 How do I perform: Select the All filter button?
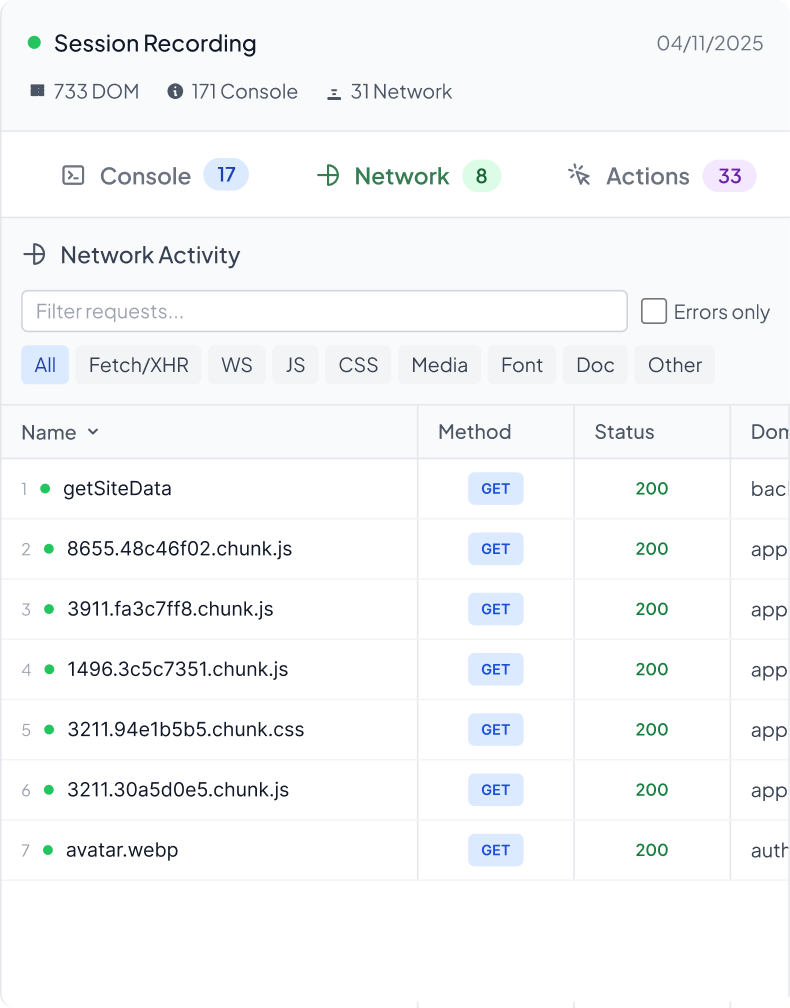45,365
